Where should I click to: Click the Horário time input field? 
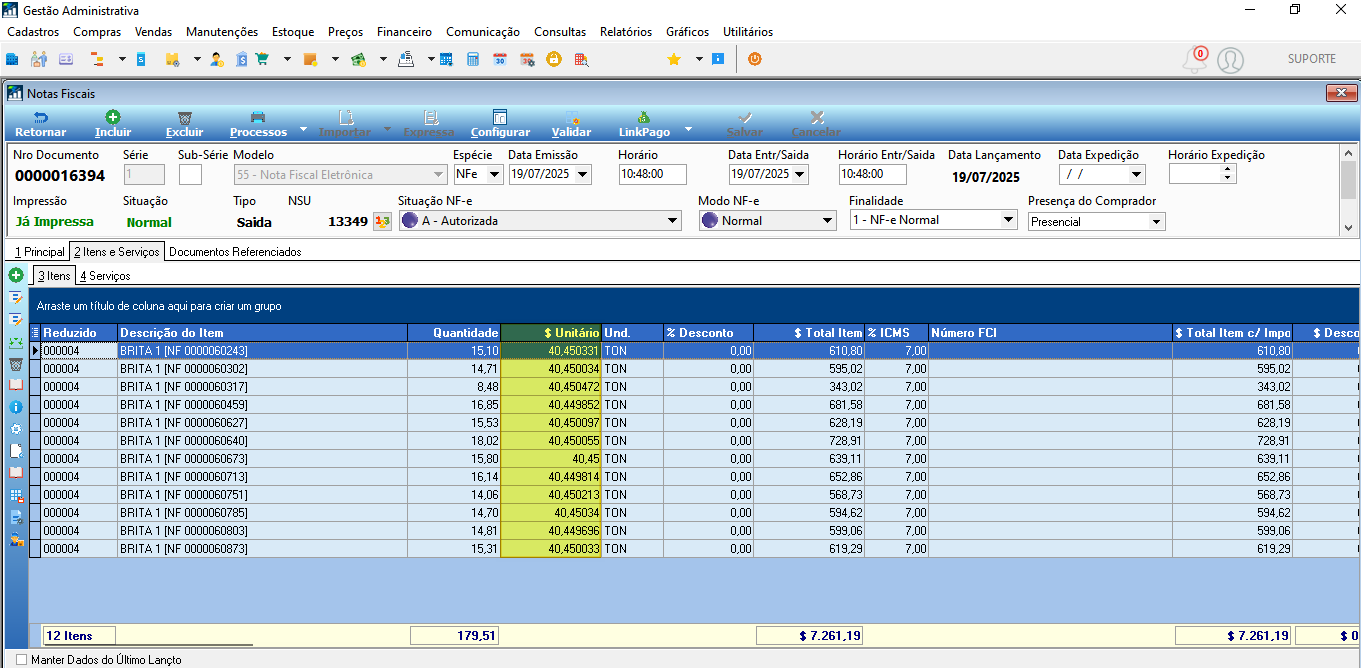[653, 174]
